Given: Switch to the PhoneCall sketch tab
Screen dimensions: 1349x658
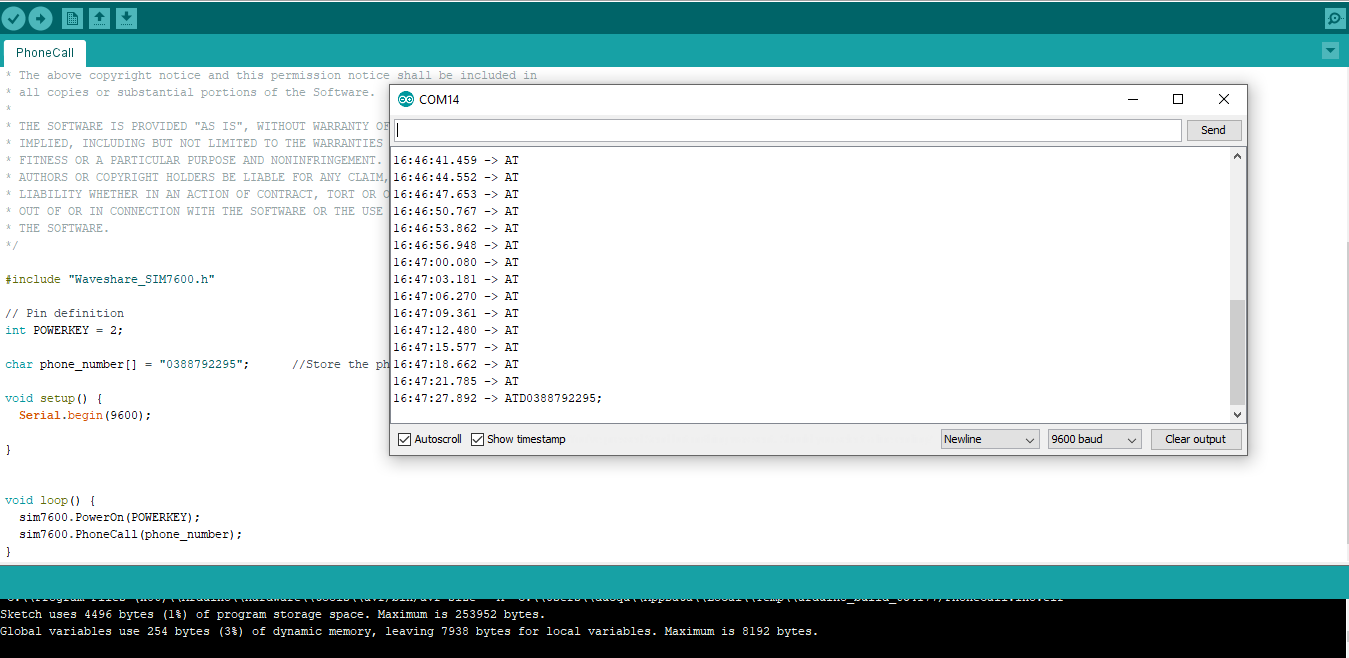Looking at the screenshot, I should point(45,53).
